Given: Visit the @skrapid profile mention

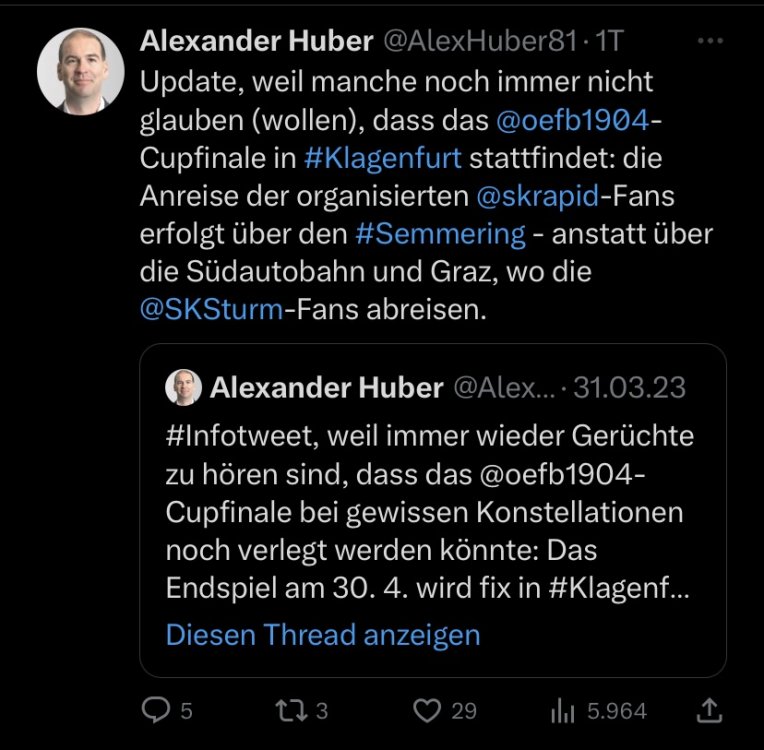Looking at the screenshot, I should (x=538, y=196).
